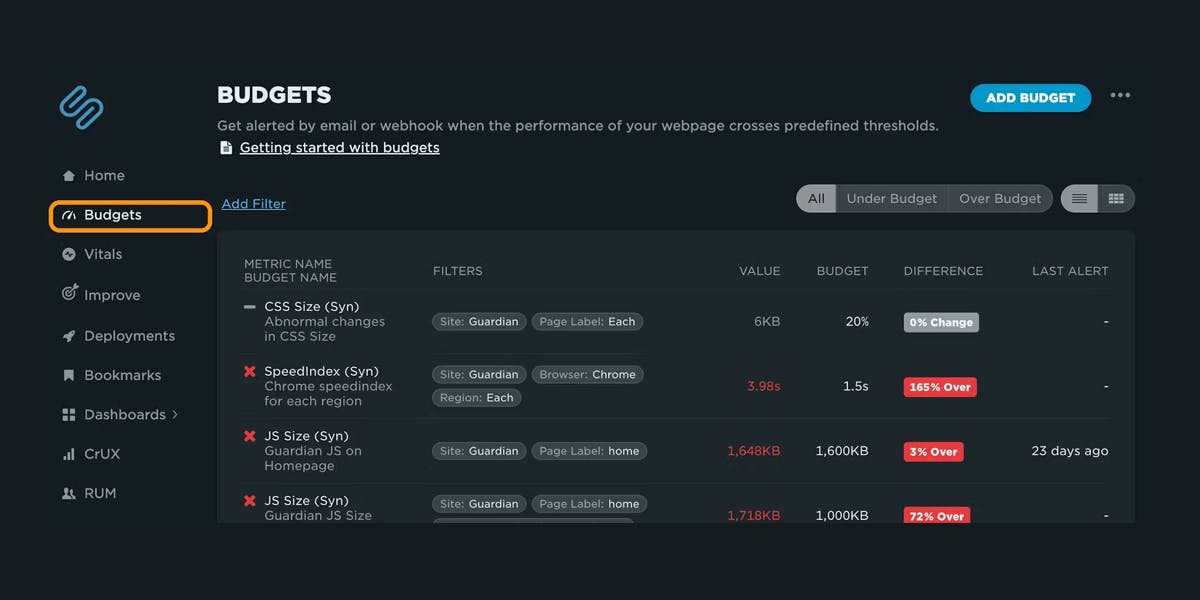Viewport: 1200px width, 600px height.
Task: Show only Over Budget items
Action: [x=1000, y=199]
